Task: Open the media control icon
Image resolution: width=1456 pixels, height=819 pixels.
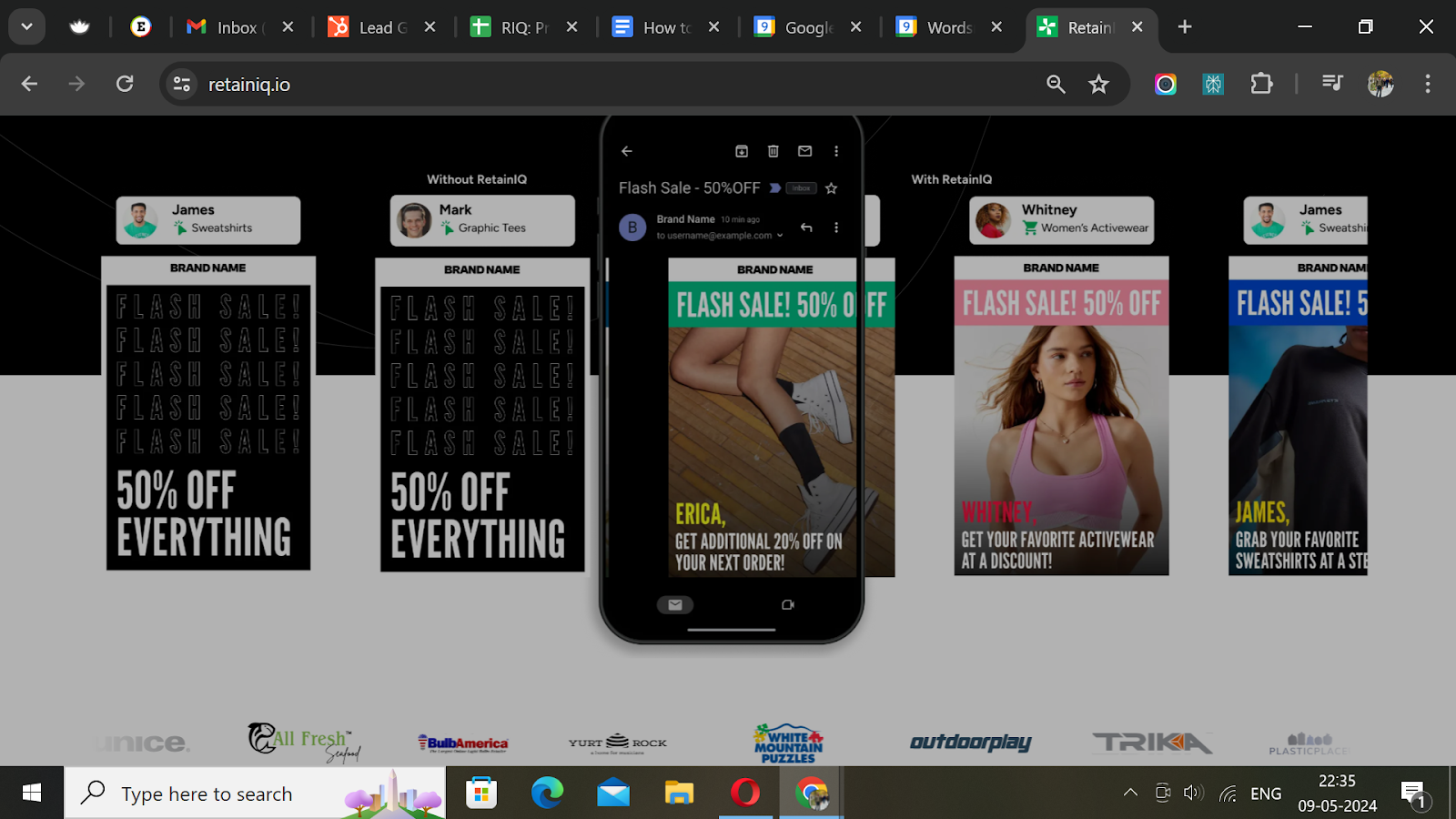Action: [x=1332, y=85]
